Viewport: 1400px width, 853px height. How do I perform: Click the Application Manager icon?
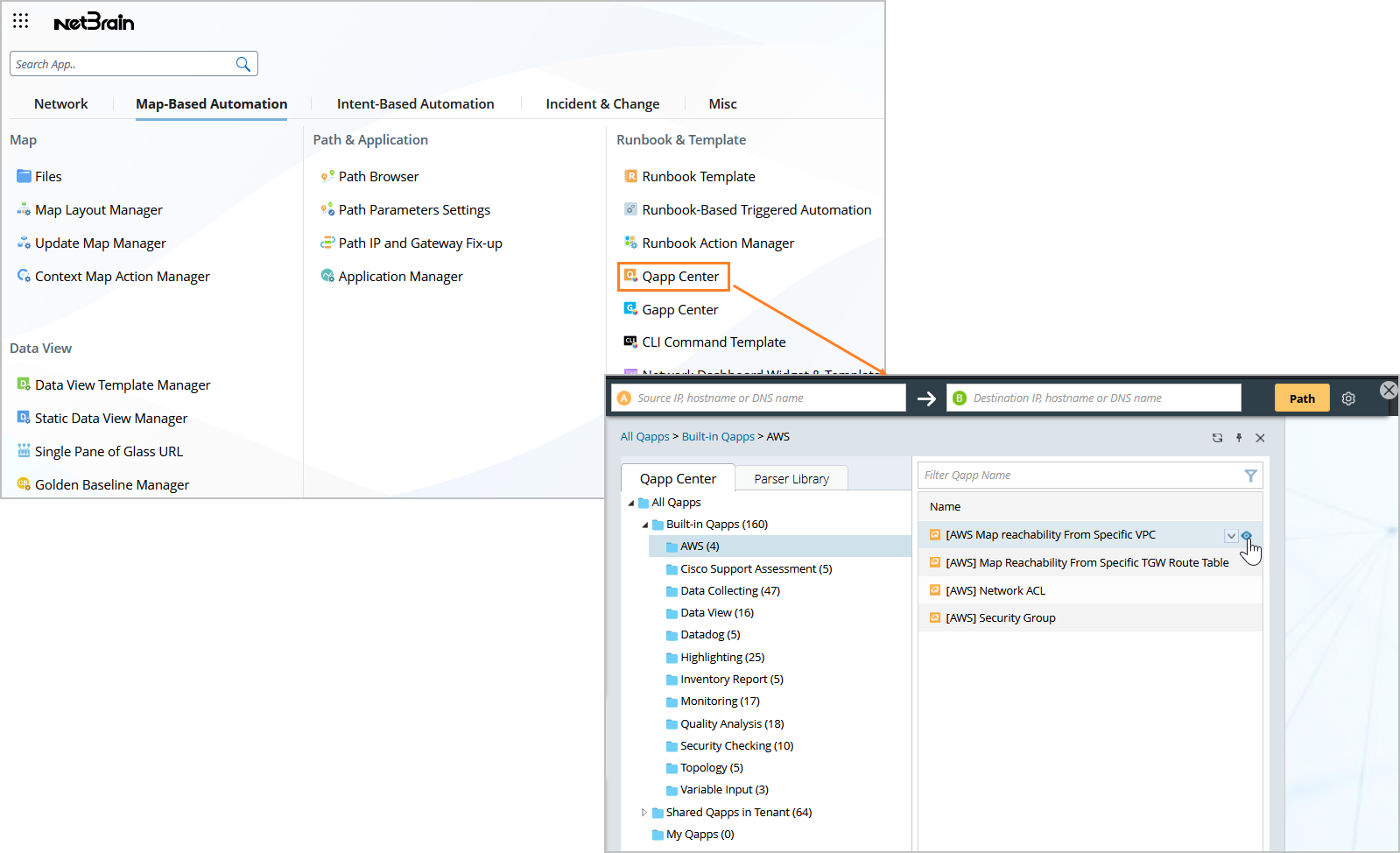pyautogui.click(x=327, y=276)
